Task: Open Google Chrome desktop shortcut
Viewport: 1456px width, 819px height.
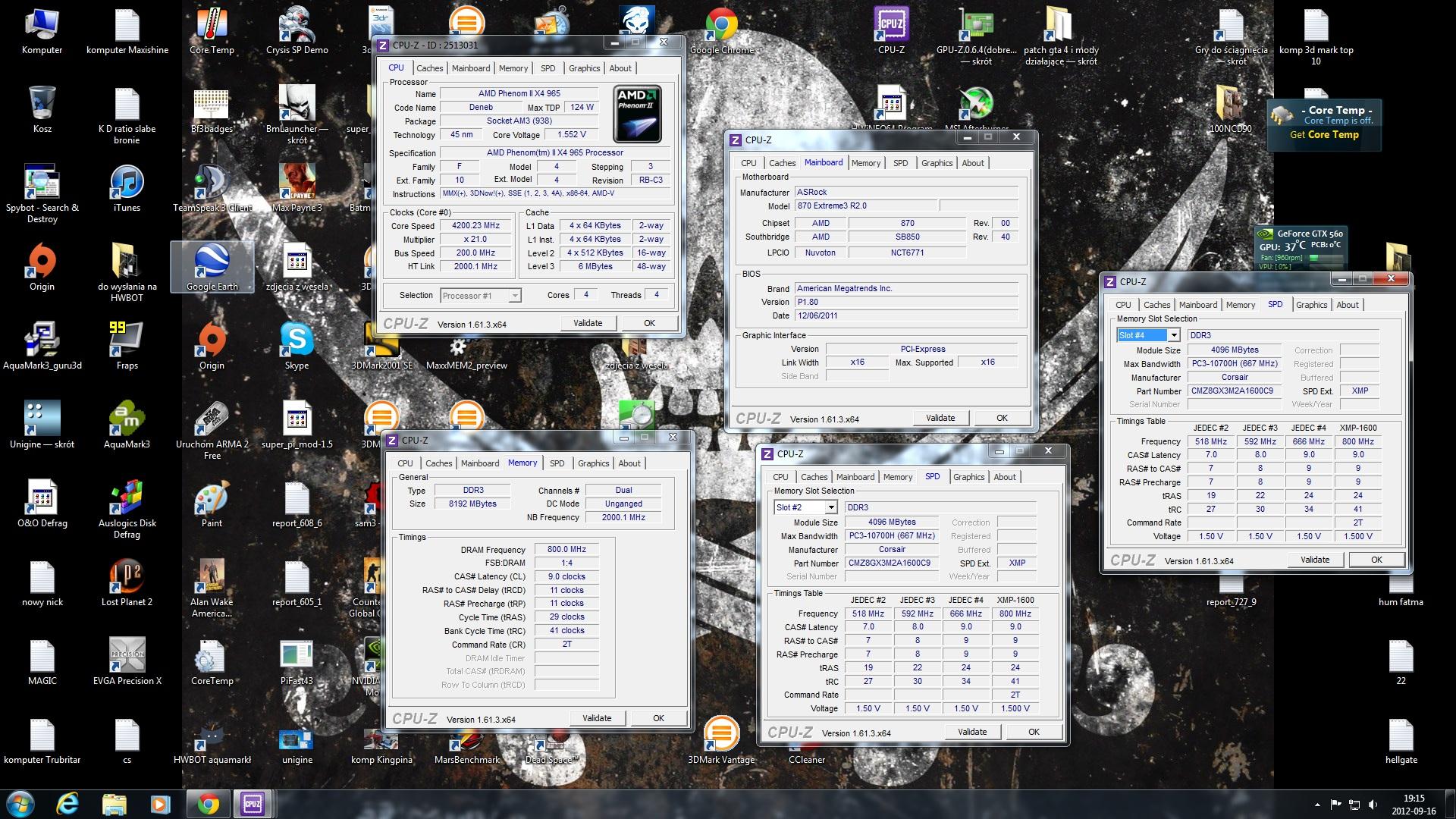Action: pyautogui.click(x=722, y=32)
